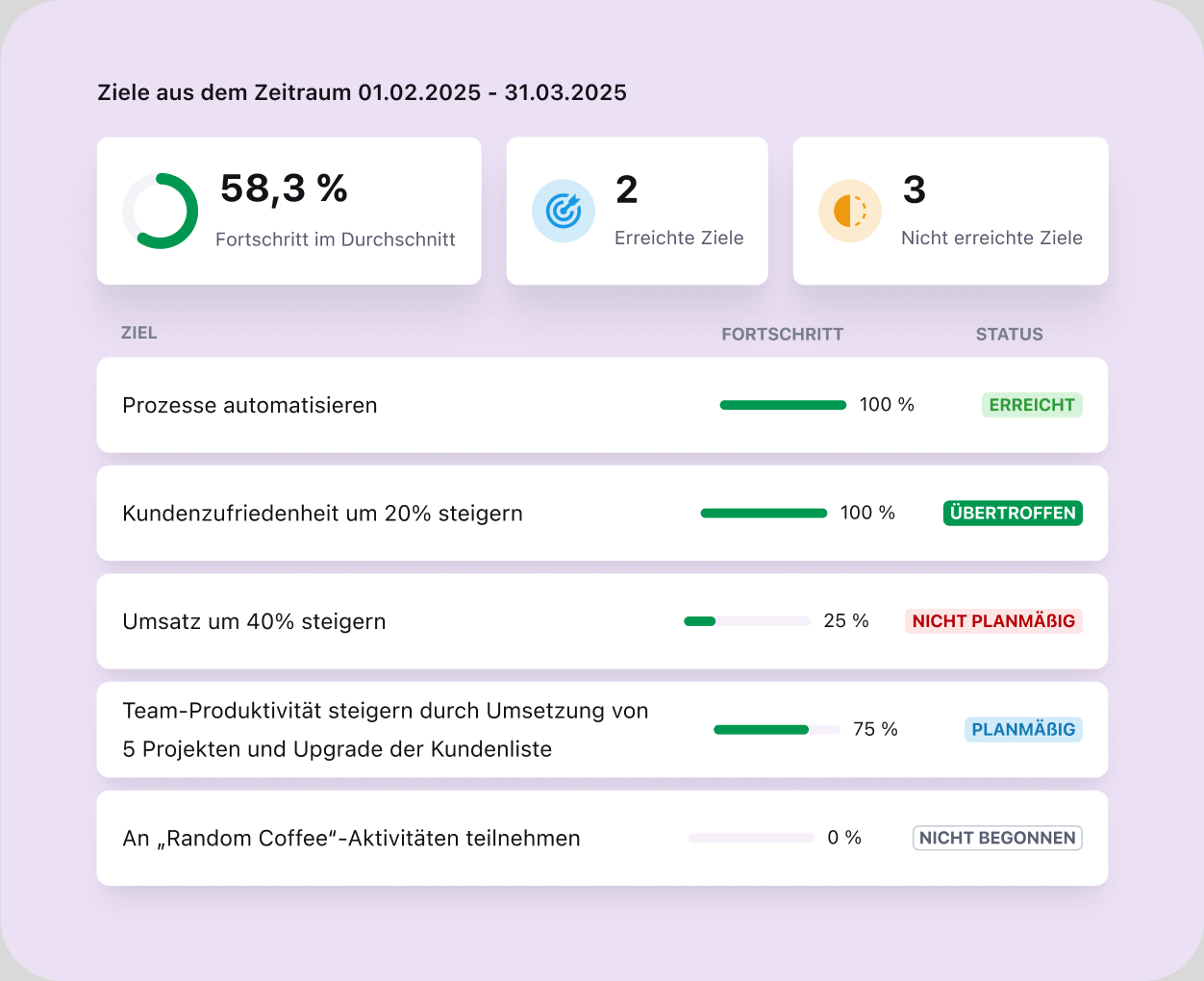Toggle the ERREICHT status badge
Viewport: 1204px width, 981px height.
[x=1032, y=405]
